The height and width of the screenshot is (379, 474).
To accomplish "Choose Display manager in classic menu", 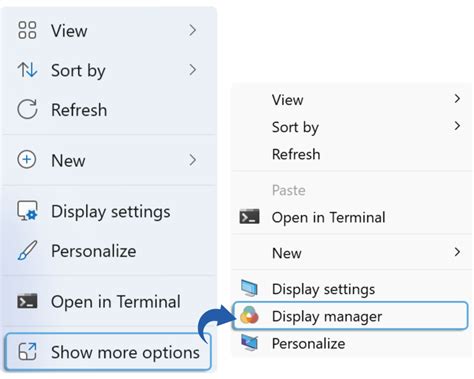I will click(350, 316).
